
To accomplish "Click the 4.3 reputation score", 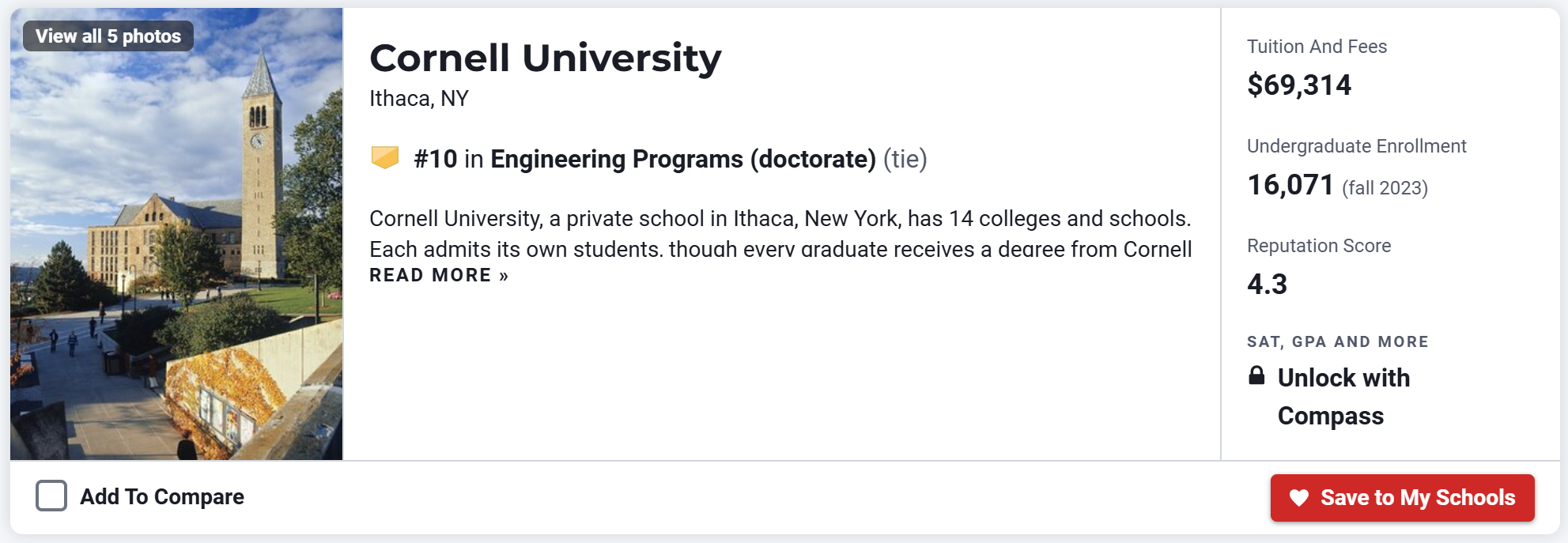I will point(1267,284).
